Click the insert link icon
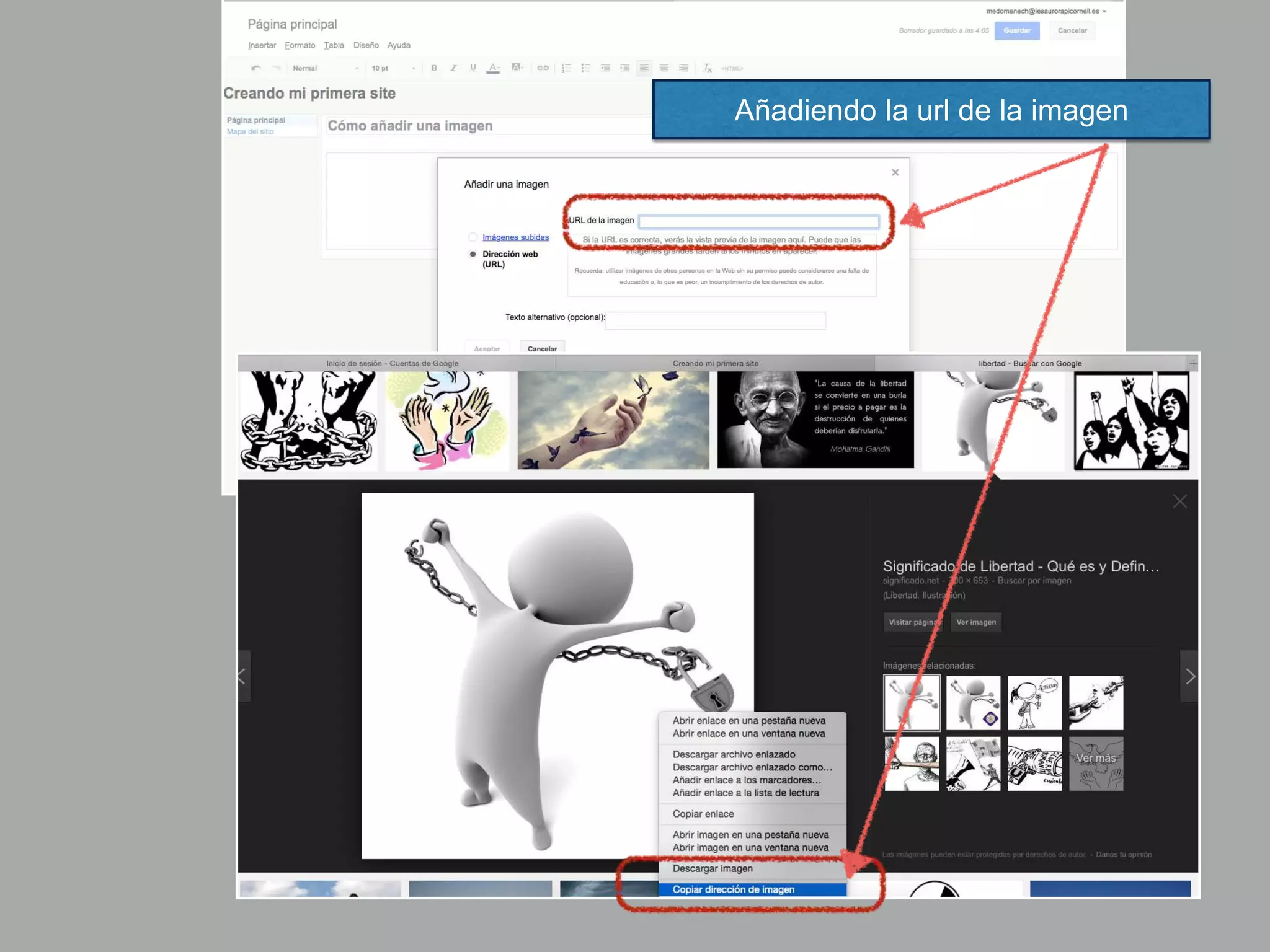Screen dimensions: 1270x952 coord(543,68)
